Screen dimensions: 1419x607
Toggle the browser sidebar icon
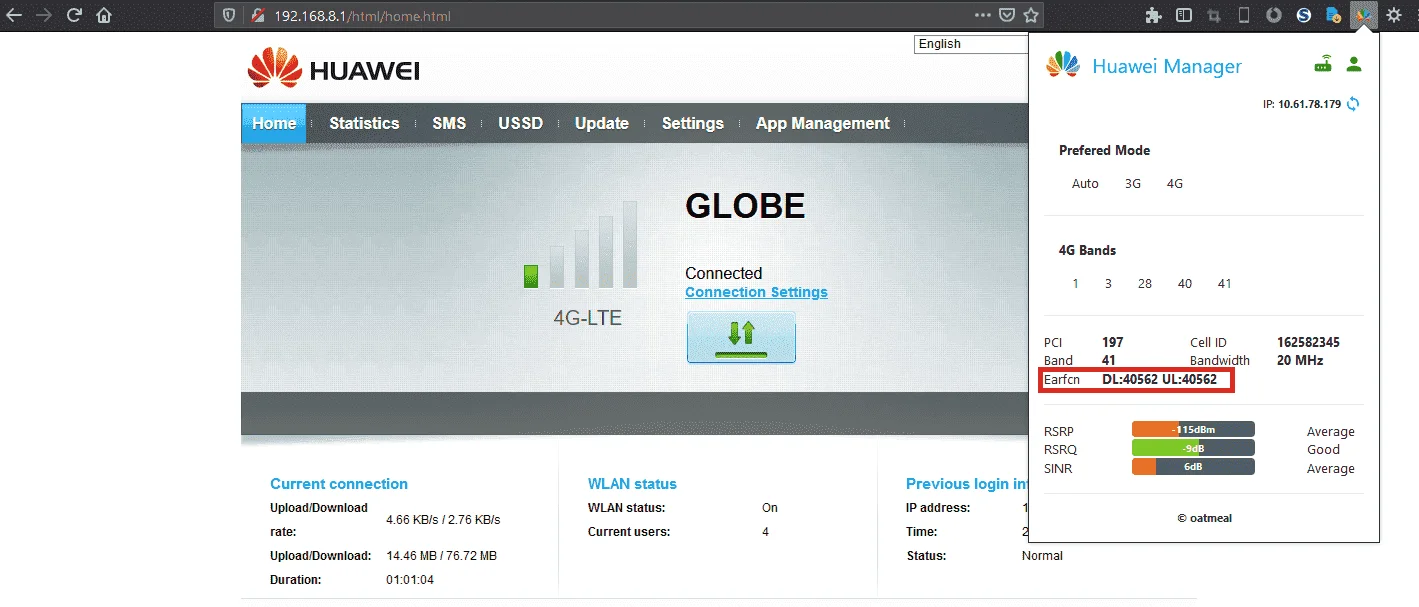[1184, 15]
